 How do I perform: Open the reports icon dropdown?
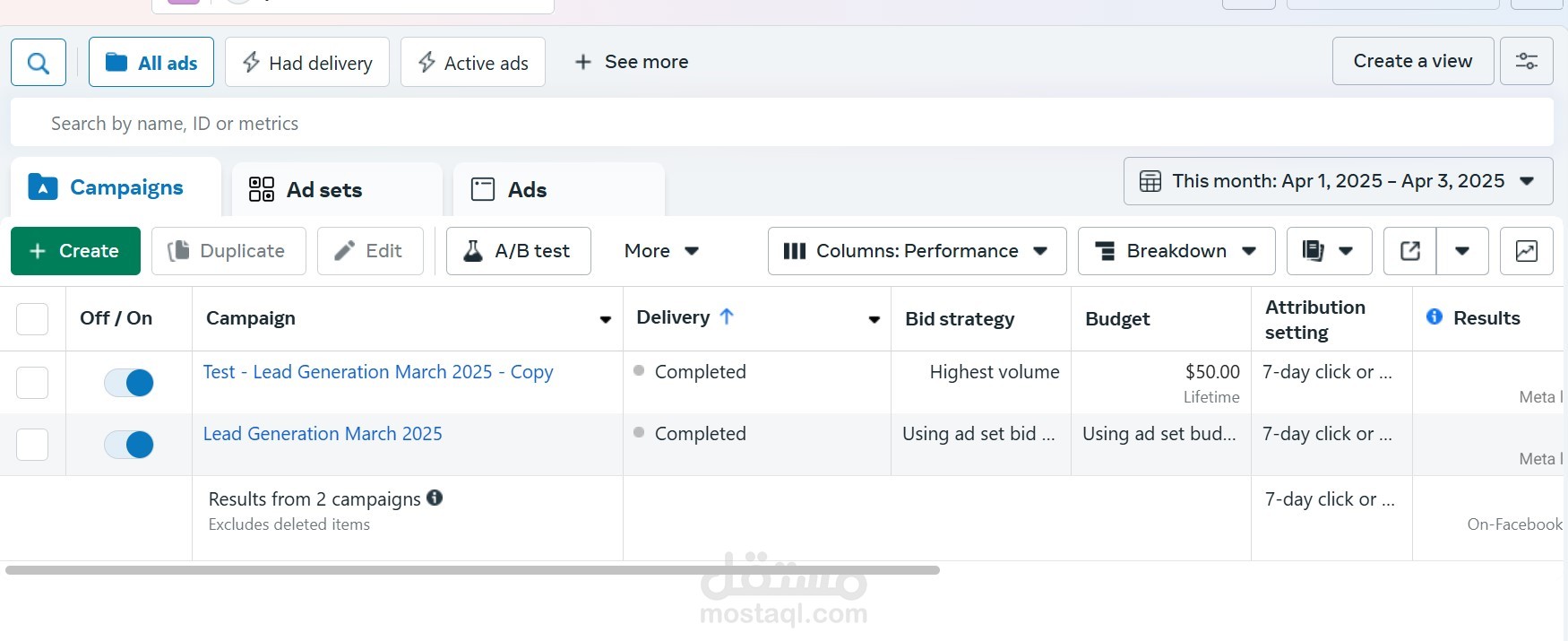[1330, 251]
